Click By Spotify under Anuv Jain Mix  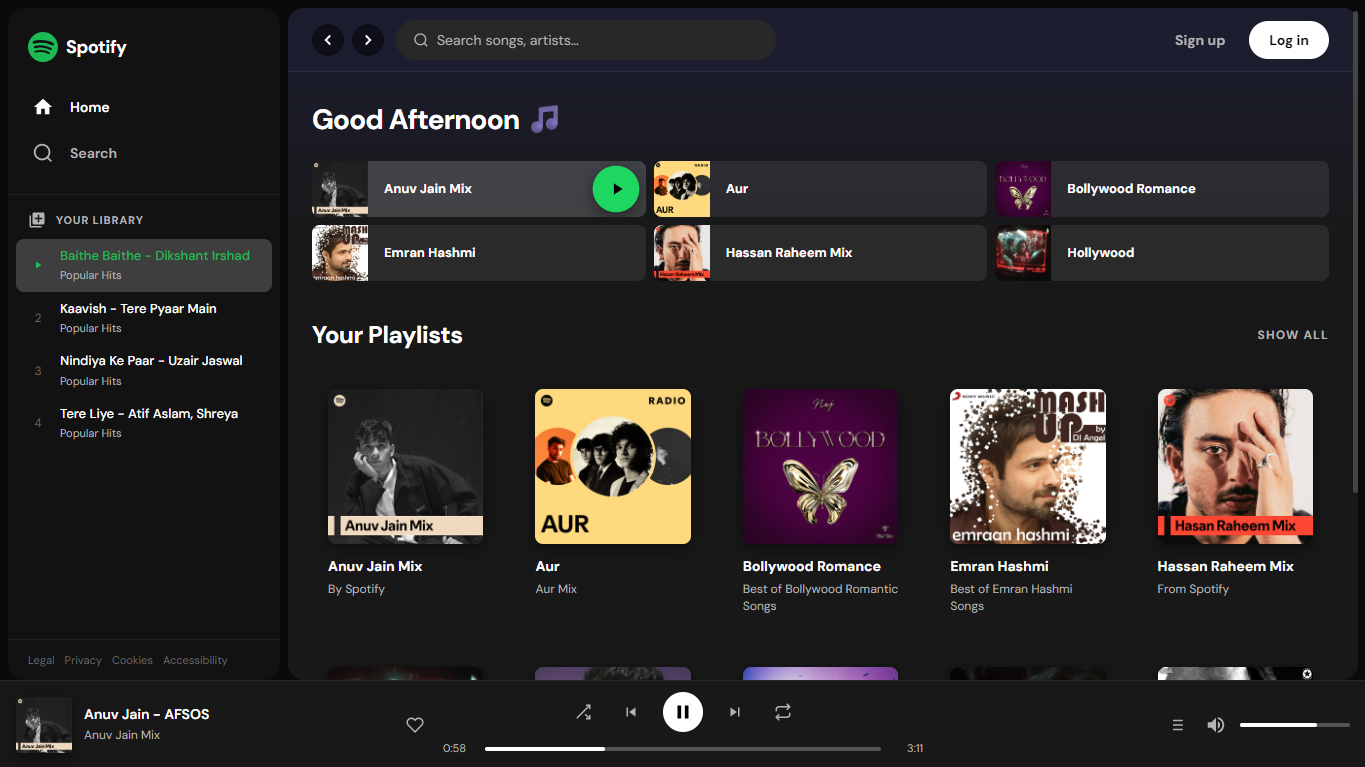click(x=356, y=589)
